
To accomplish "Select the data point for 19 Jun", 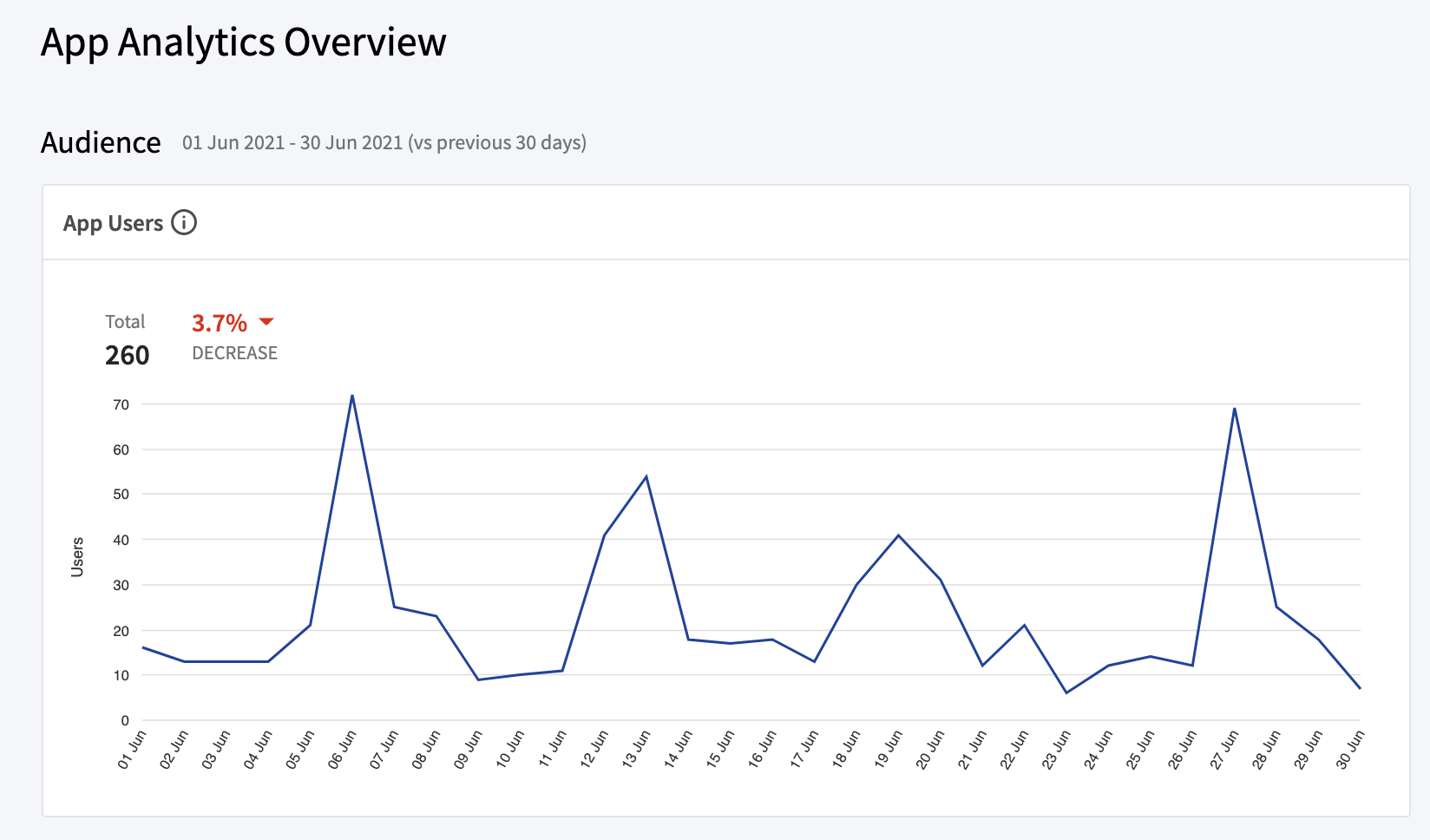I will click(x=898, y=535).
